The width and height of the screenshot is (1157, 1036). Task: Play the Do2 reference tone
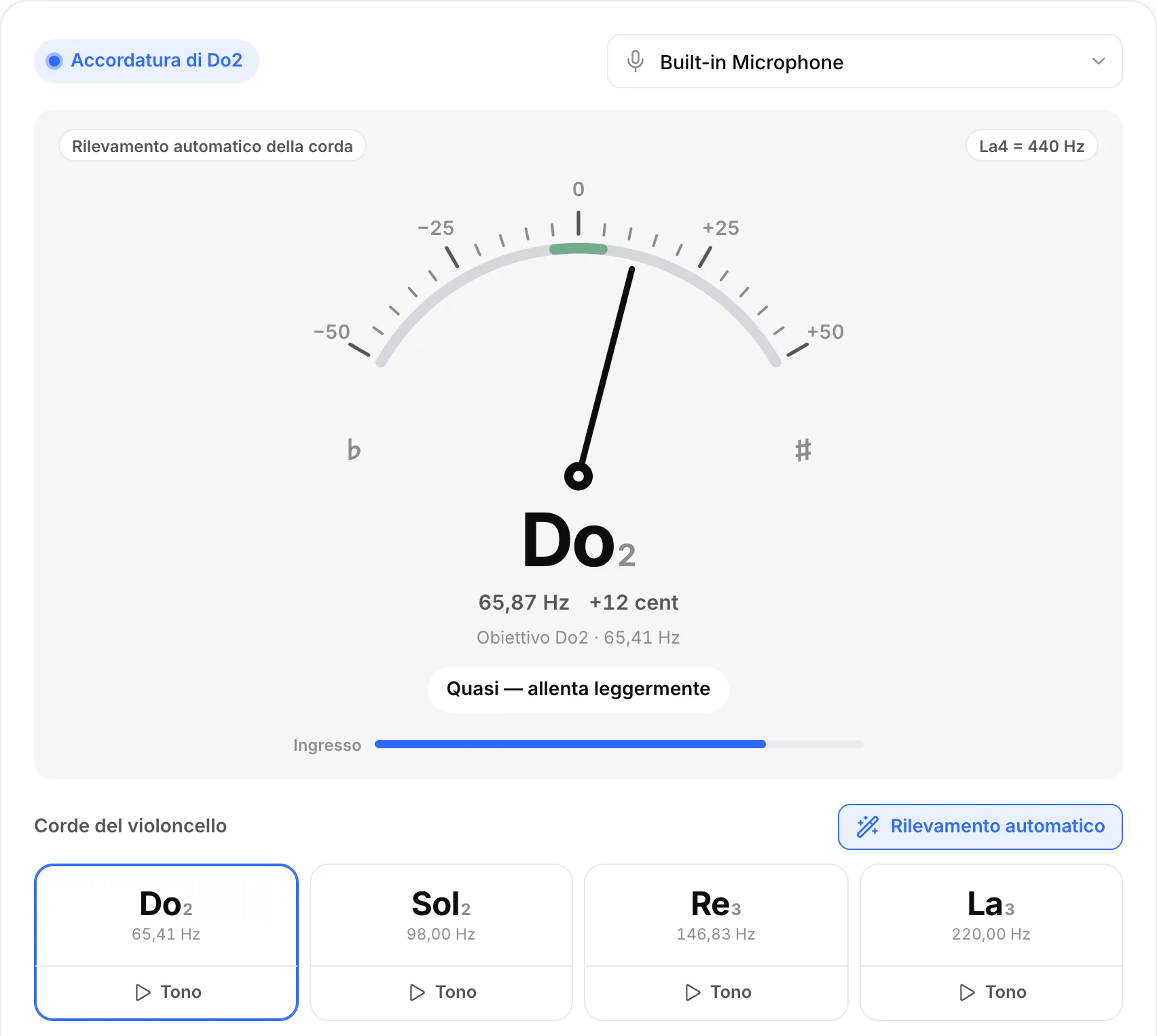[x=166, y=993]
